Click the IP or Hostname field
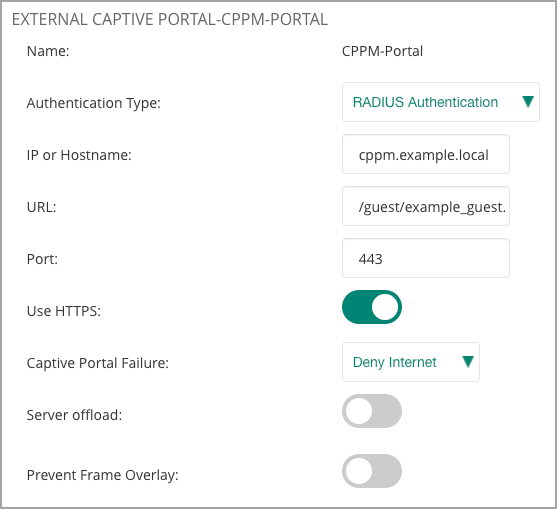This screenshot has width=557, height=509. 426,154
